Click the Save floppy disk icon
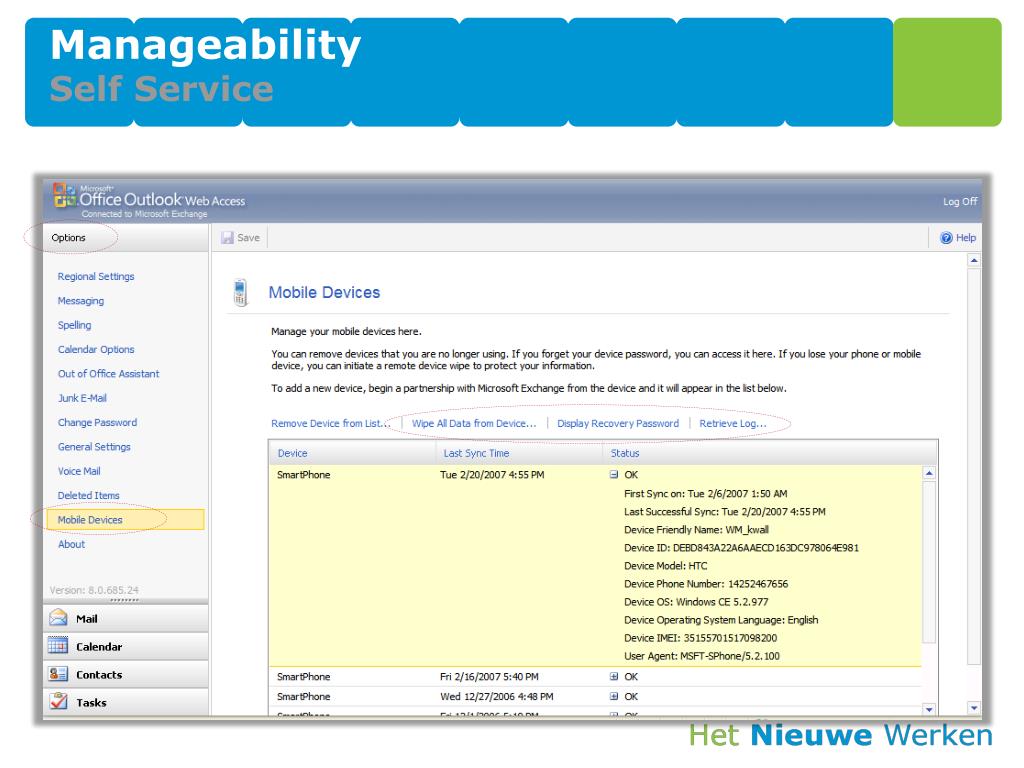 click(x=227, y=238)
